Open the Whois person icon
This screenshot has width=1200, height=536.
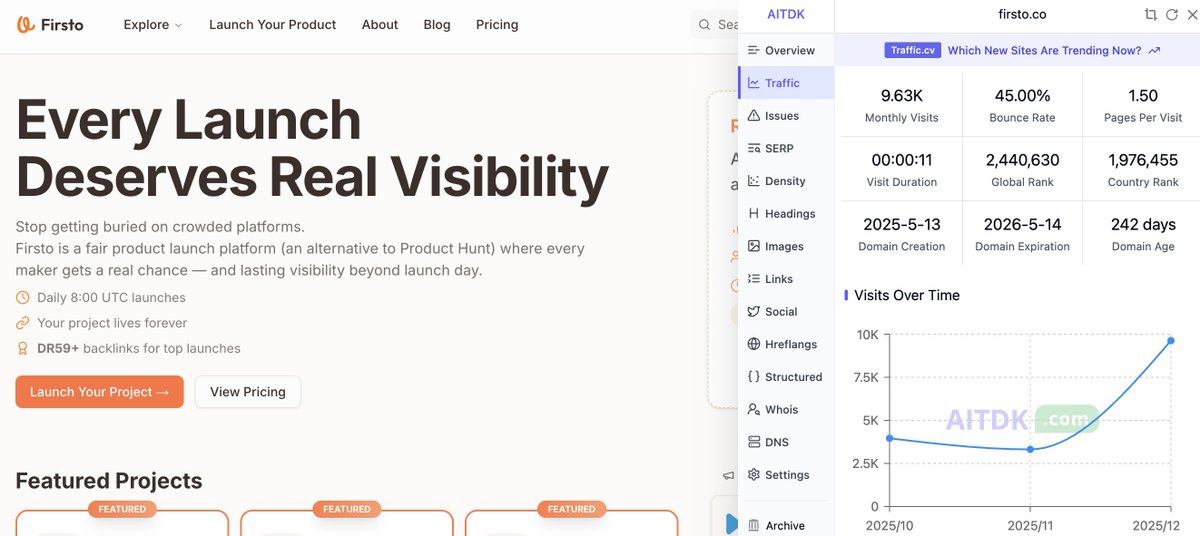tap(754, 409)
